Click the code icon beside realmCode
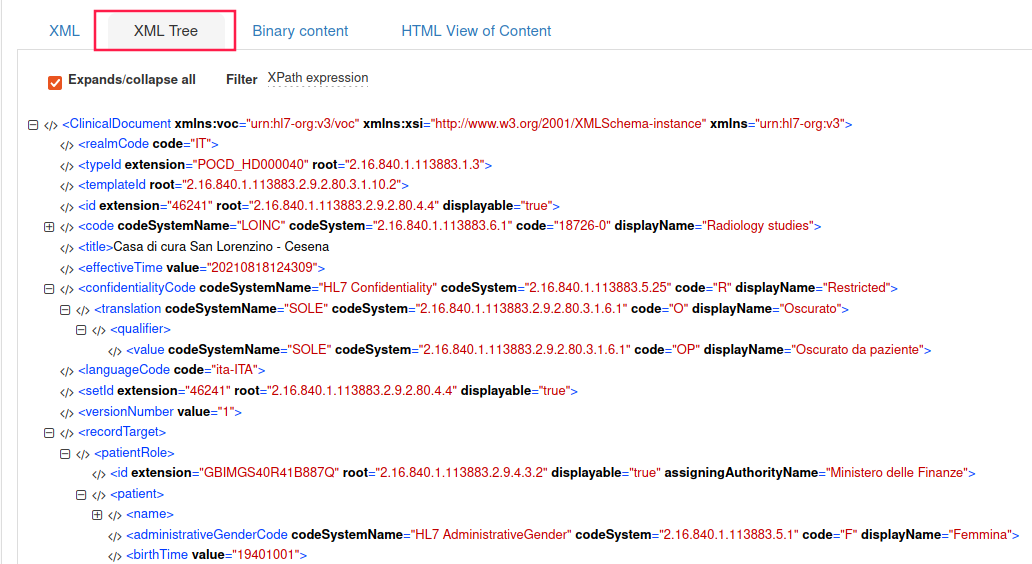 (66, 145)
